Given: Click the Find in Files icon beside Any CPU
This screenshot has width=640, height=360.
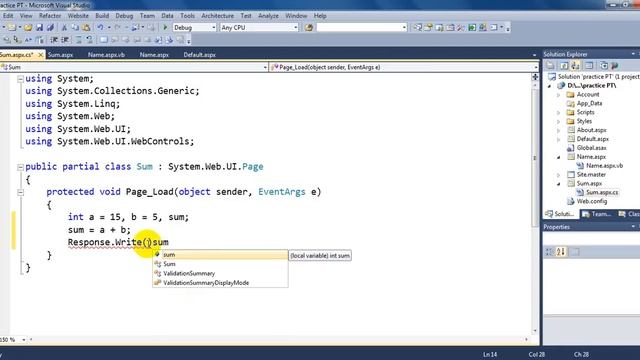Looking at the screenshot, I should (x=309, y=27).
